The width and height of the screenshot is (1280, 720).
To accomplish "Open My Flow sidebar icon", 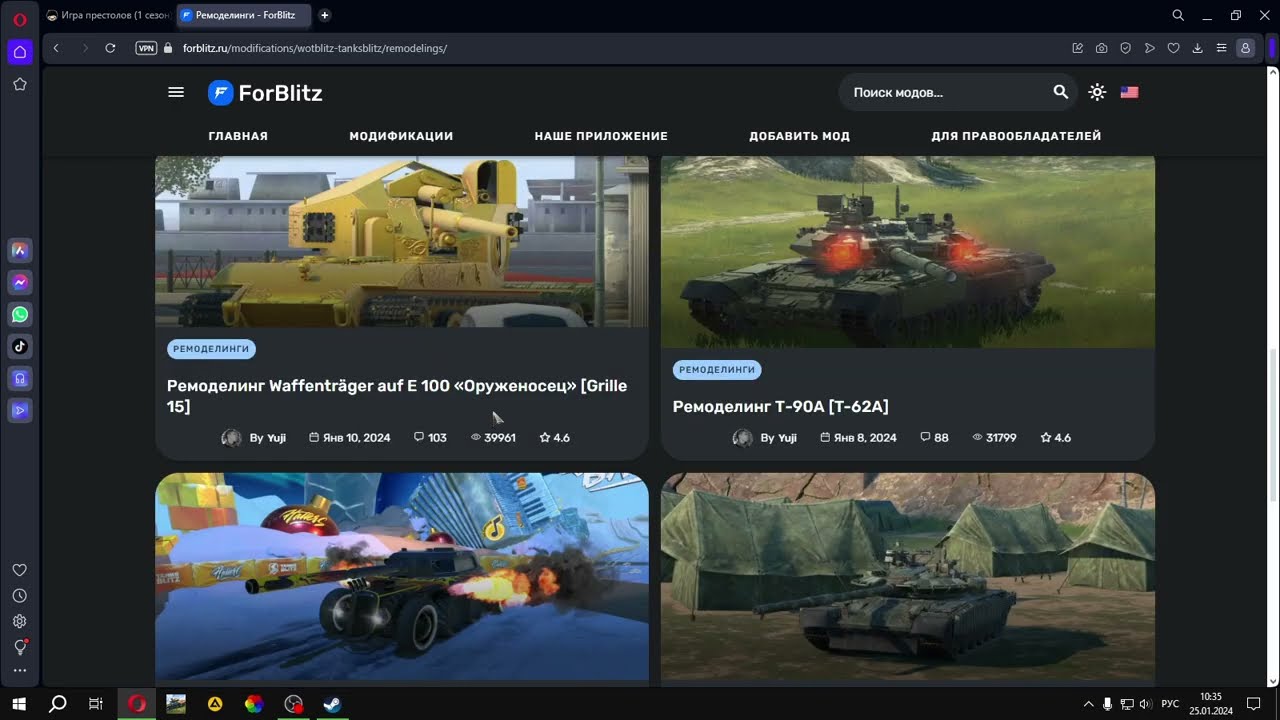I will [x=19, y=410].
